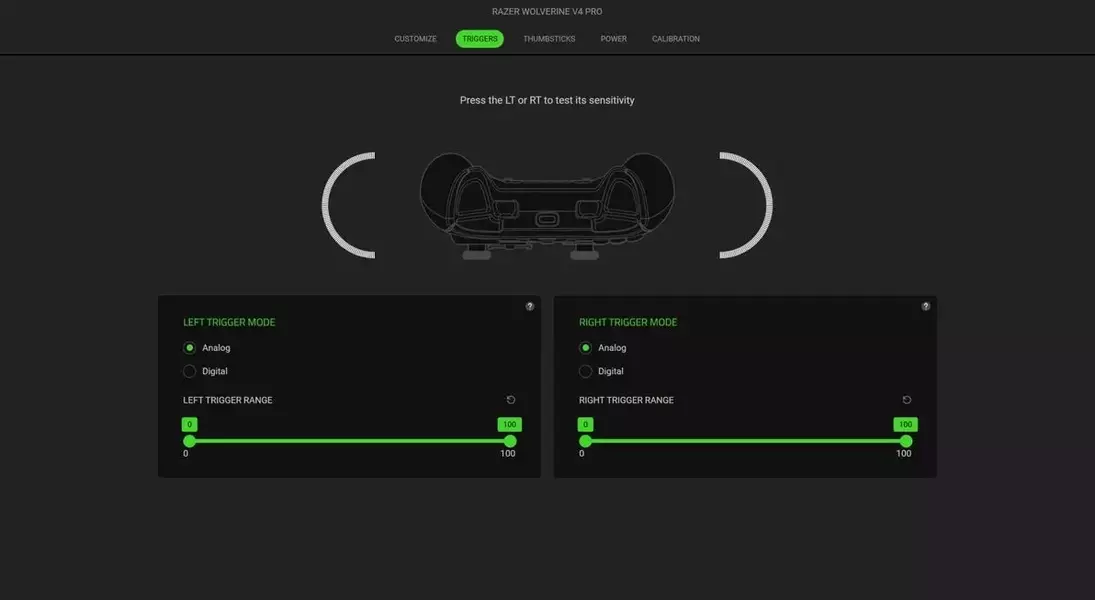Open help for Right Trigger Mode panel
Image resolution: width=1095 pixels, height=600 pixels.
[x=925, y=307]
